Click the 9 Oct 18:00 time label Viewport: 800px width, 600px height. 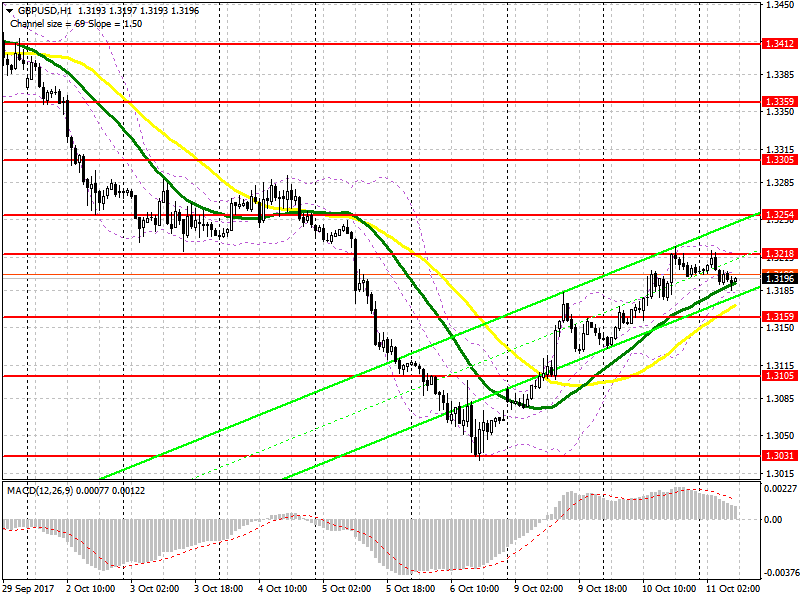[603, 589]
